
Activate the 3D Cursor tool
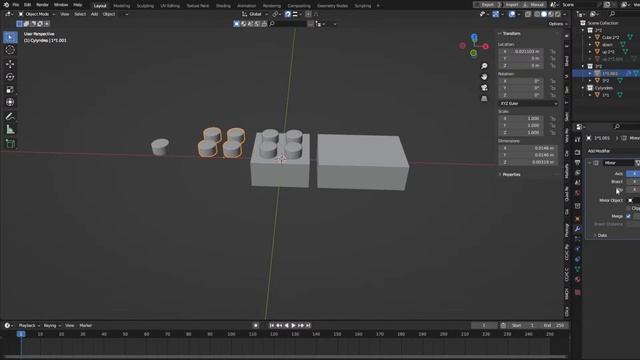pos(10,50)
